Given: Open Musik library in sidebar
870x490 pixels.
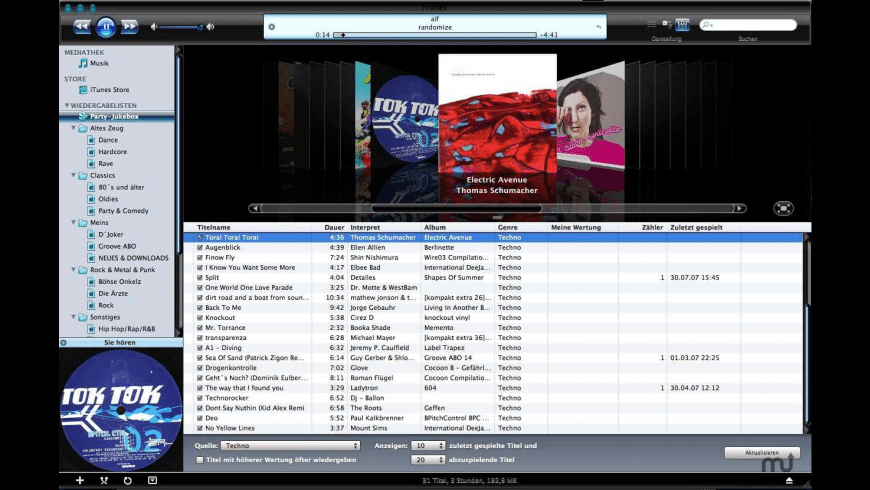Looking at the screenshot, I should [99, 63].
